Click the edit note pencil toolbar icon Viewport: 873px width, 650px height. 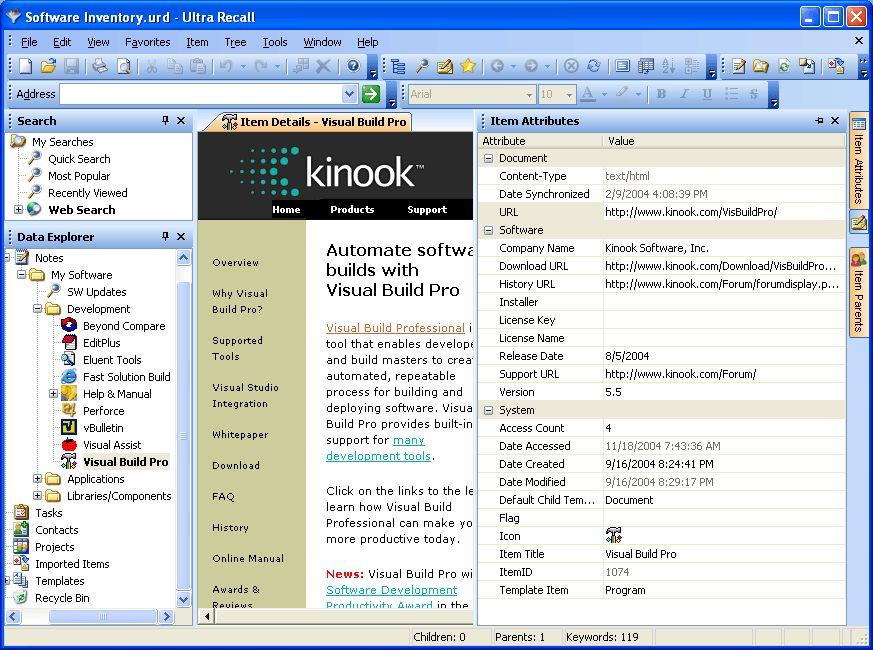444,66
